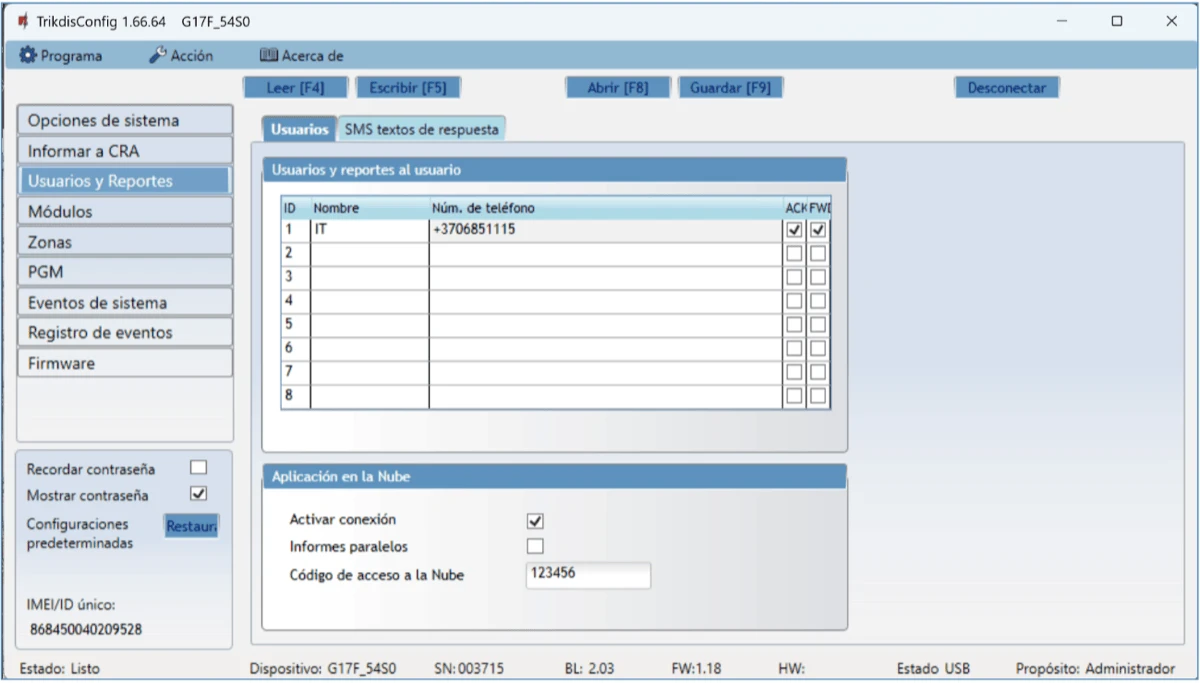Screen dimensions: 1200x683
Task: Enable Recordar contraseña checkbox
Action: click(198, 468)
